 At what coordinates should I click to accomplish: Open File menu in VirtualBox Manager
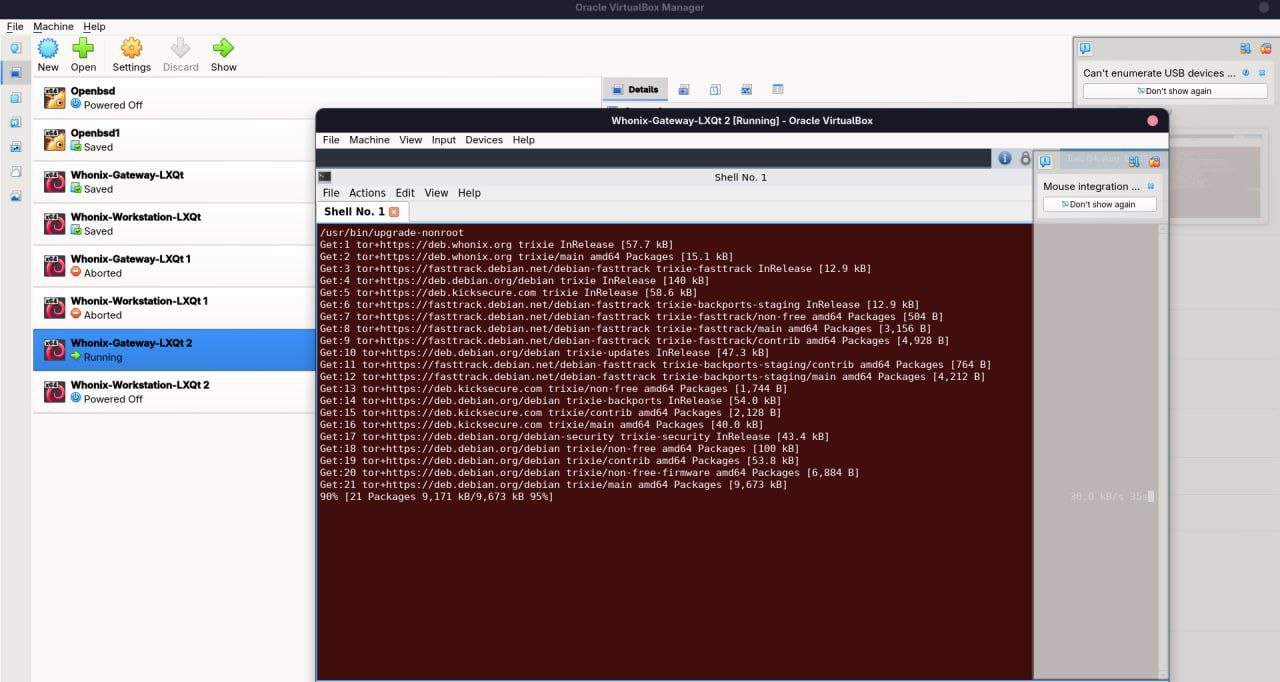coord(15,26)
